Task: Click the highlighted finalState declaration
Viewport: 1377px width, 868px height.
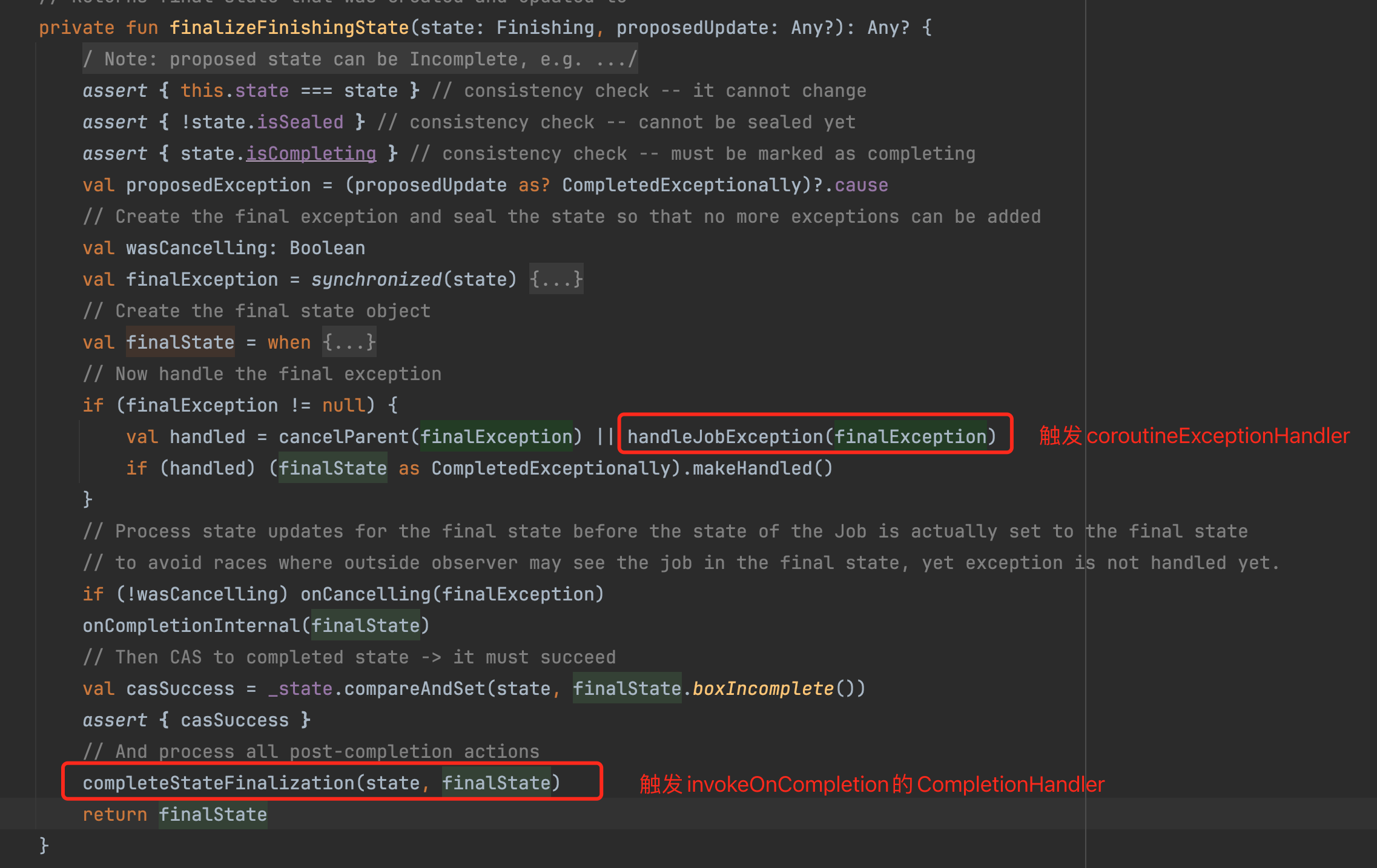Action: tap(180, 342)
